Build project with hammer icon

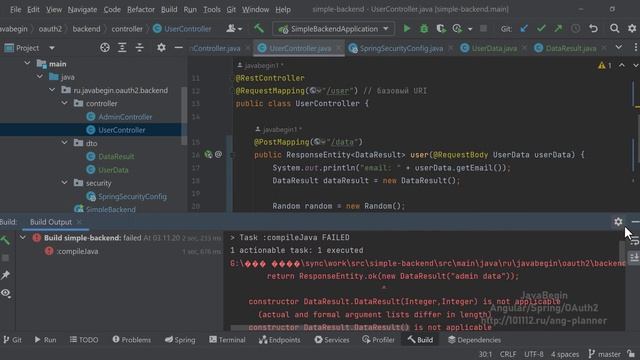pyautogui.click(x=259, y=28)
